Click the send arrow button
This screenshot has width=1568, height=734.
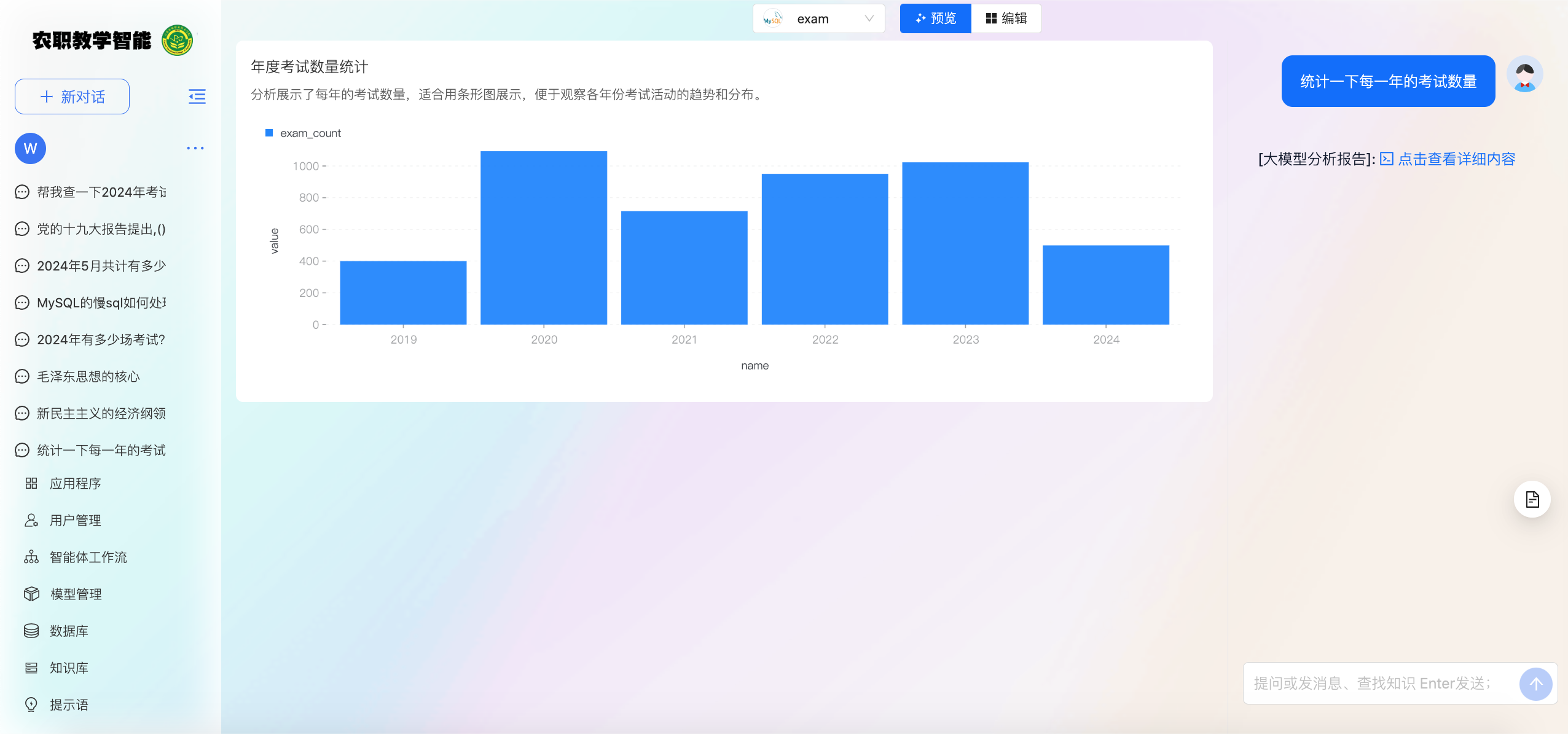tap(1535, 684)
